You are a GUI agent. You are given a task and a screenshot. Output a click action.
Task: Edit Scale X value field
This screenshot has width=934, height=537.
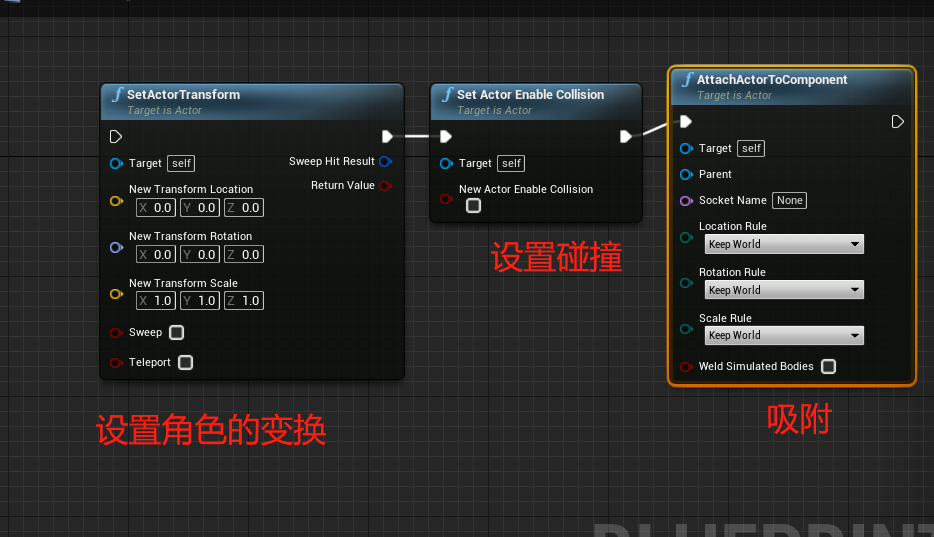pyautogui.click(x=155, y=301)
